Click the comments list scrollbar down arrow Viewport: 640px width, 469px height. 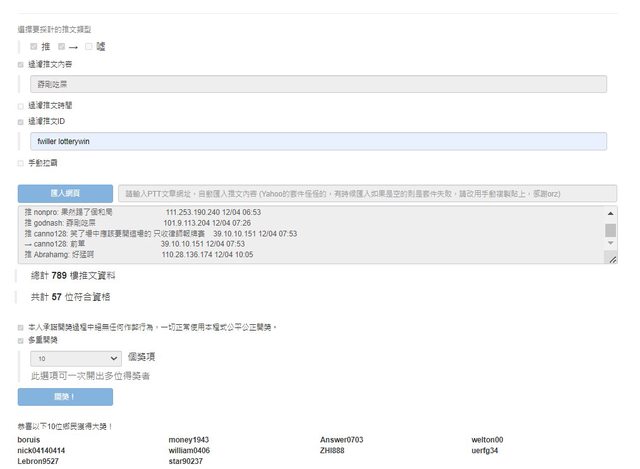(x=611, y=247)
